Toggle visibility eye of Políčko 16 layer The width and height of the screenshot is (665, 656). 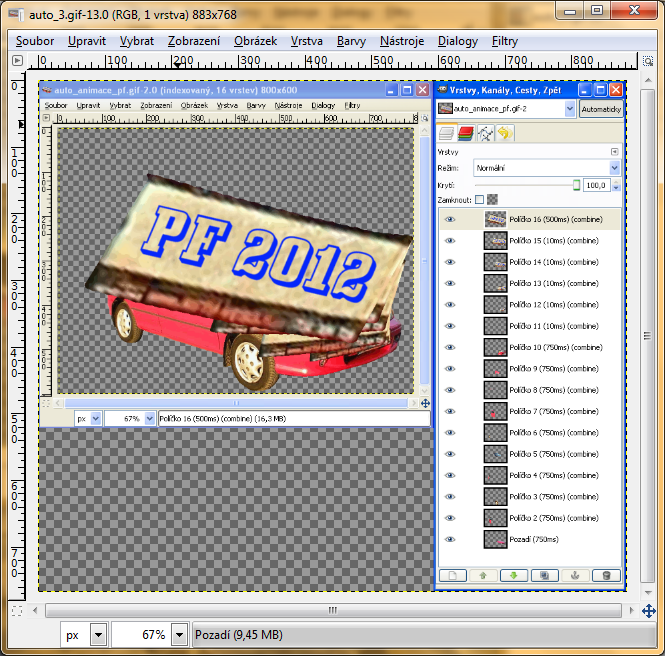click(x=450, y=219)
